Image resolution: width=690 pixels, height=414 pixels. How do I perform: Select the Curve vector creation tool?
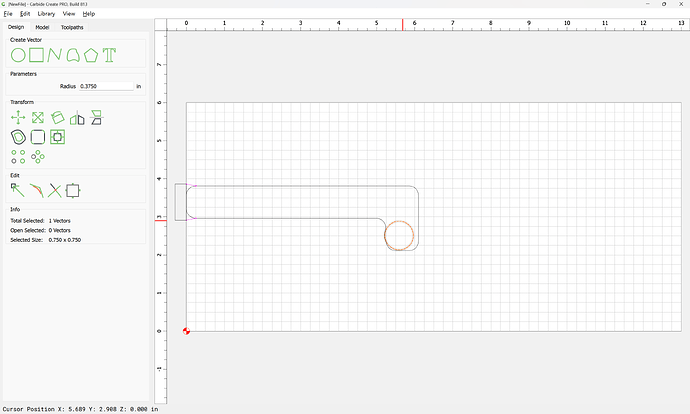[73, 55]
